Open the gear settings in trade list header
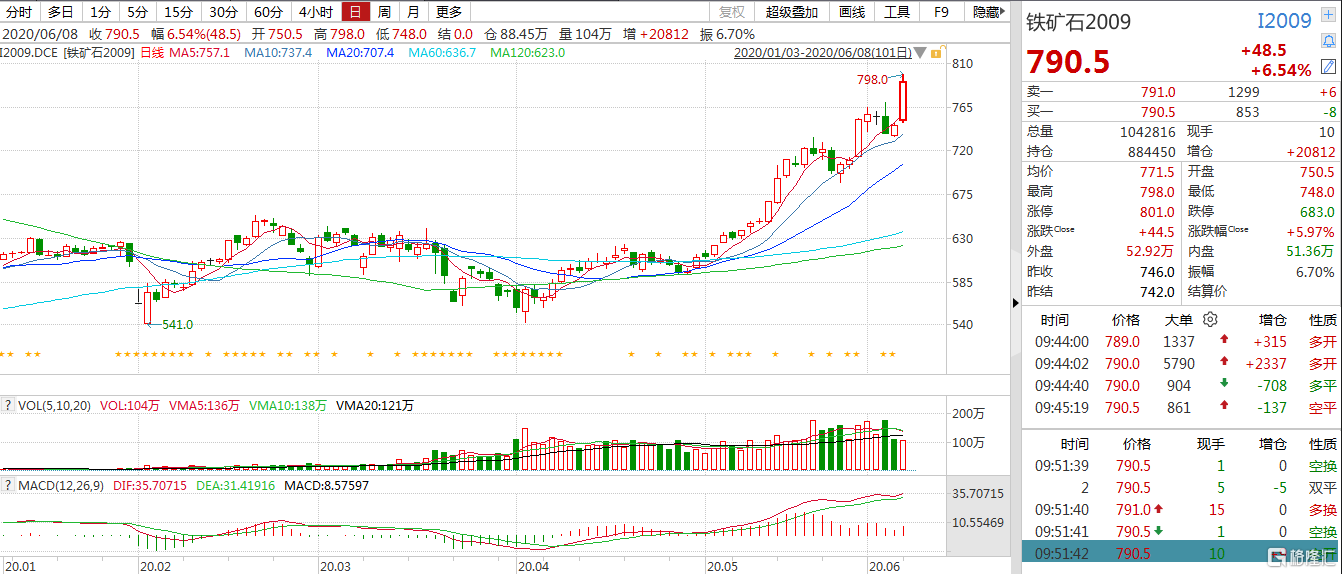Screen dimensions: 1342x574 tap(1210, 320)
